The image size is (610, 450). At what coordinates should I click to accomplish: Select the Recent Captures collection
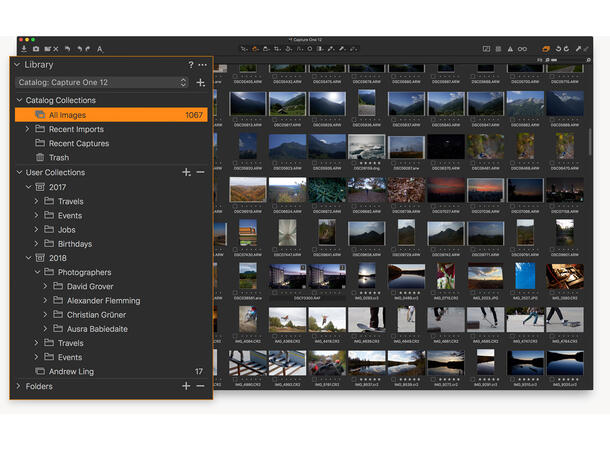(78, 143)
